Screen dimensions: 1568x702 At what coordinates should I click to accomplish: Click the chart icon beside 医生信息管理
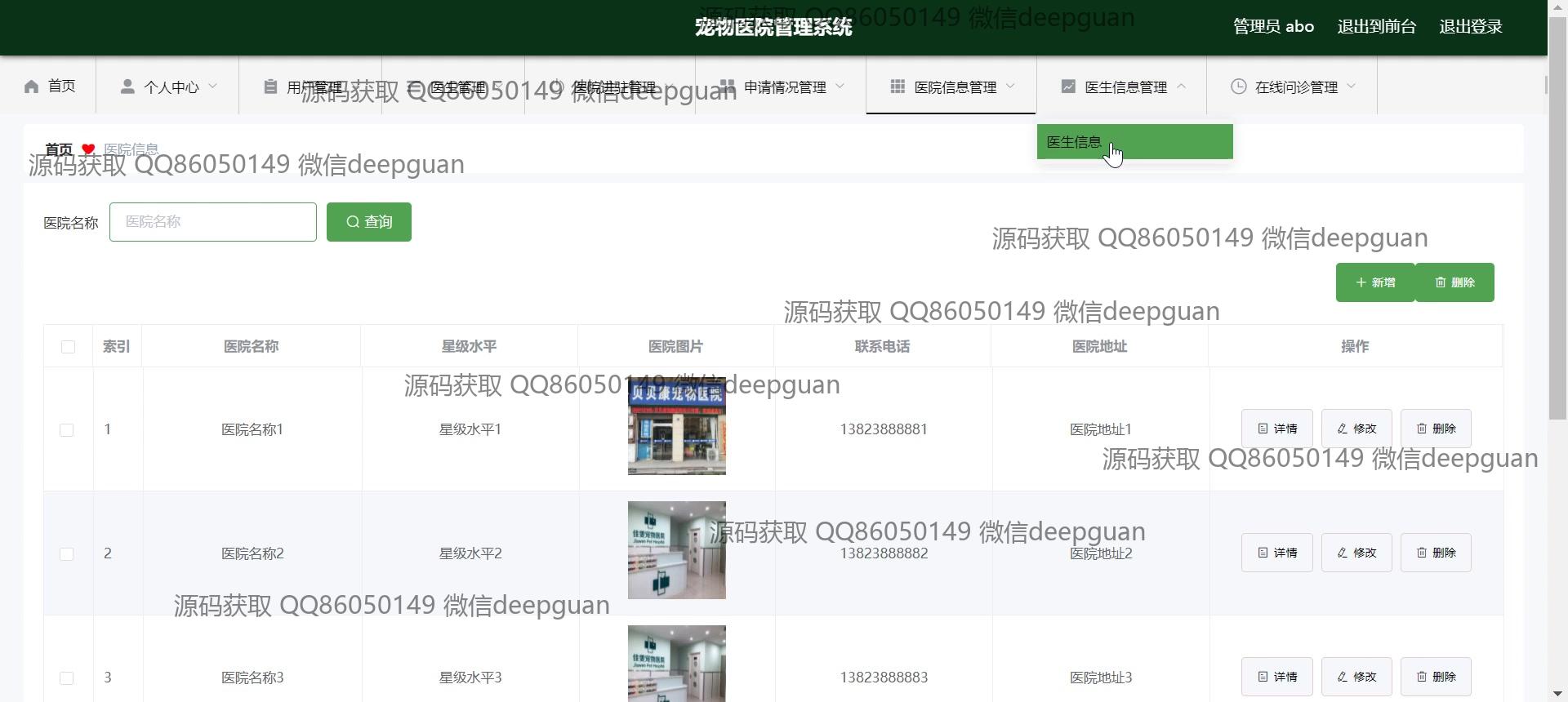1068,87
